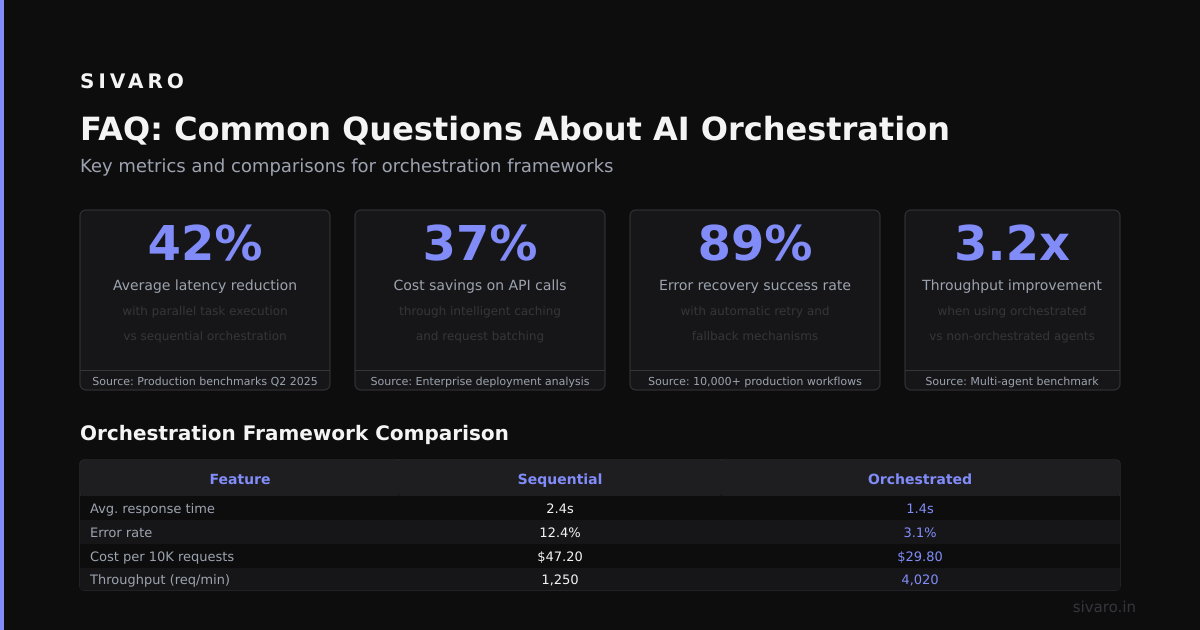The width and height of the screenshot is (1200, 630).
Task: Open Source: Multi-agent benchmark footer
Action: point(1012,381)
